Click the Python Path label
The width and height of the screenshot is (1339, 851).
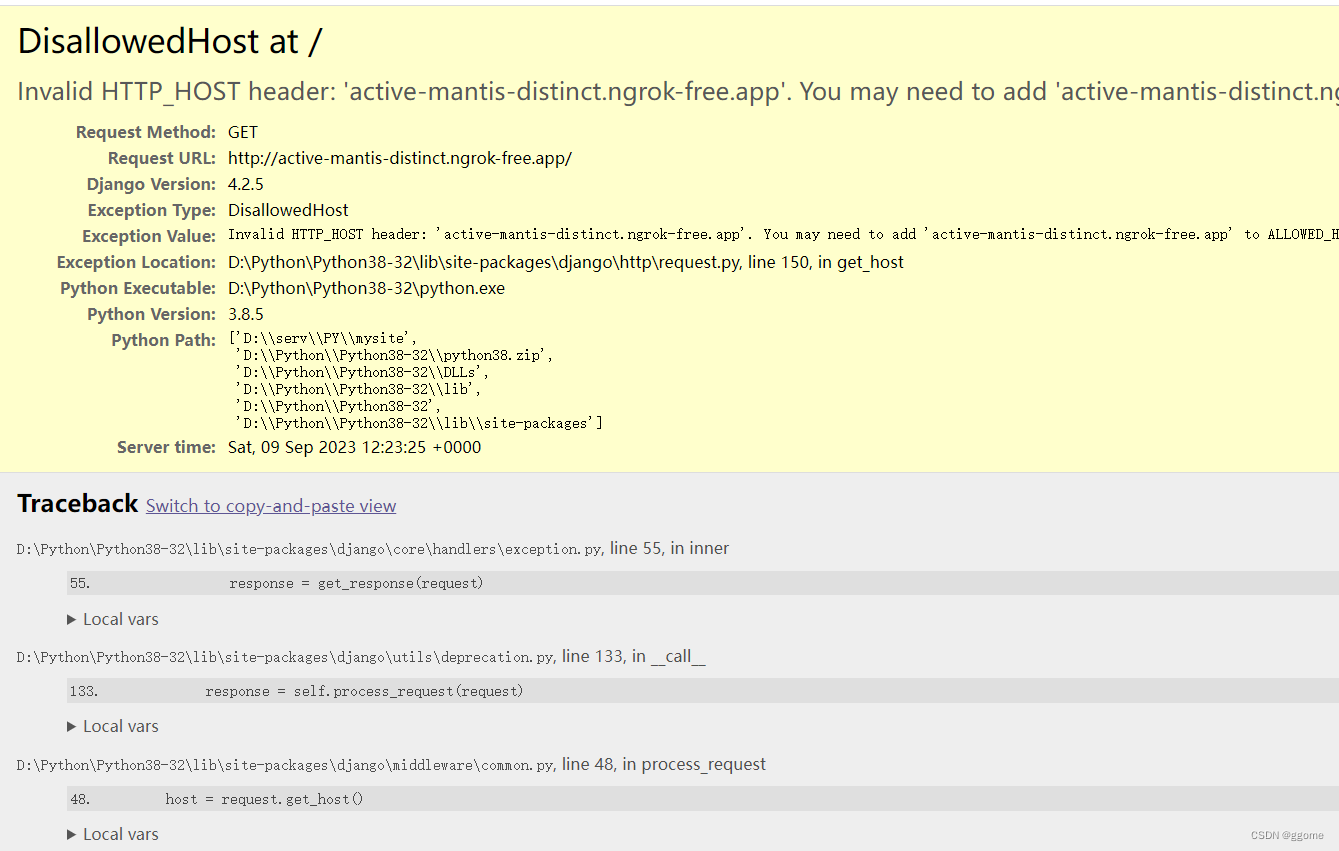pos(164,340)
